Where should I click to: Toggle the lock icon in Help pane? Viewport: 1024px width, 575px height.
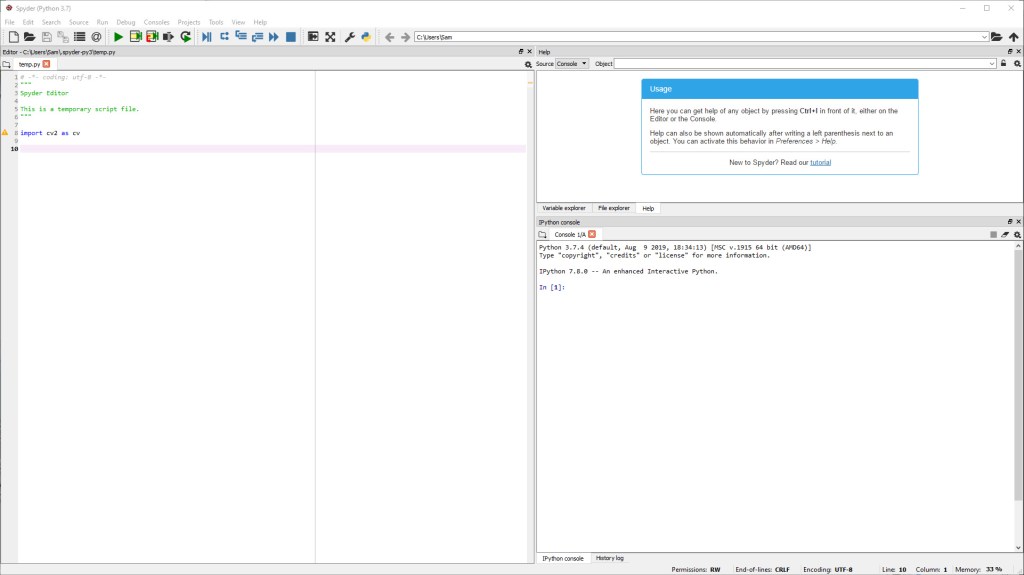click(x=1004, y=64)
